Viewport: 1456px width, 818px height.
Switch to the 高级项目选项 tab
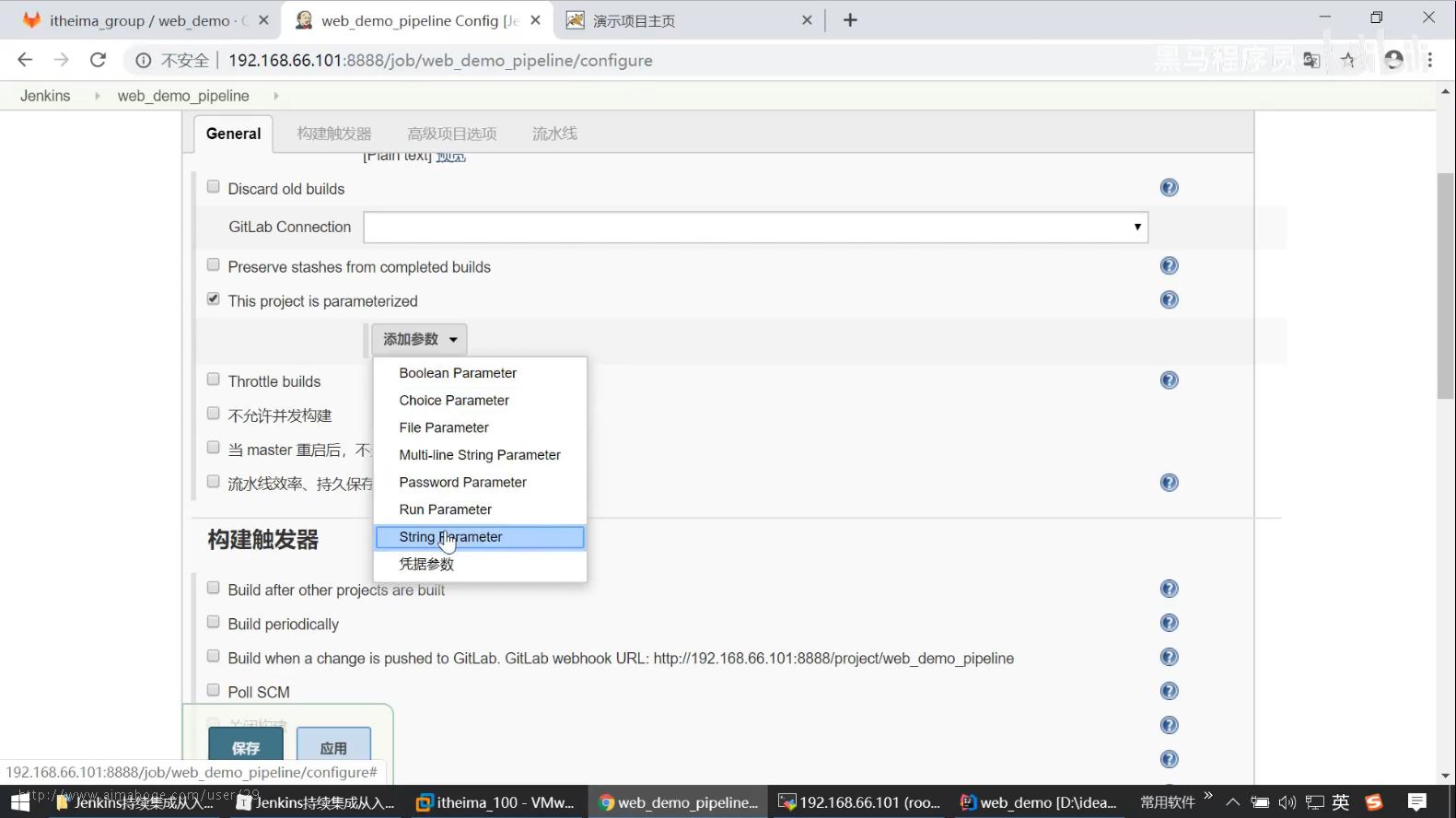452,134
